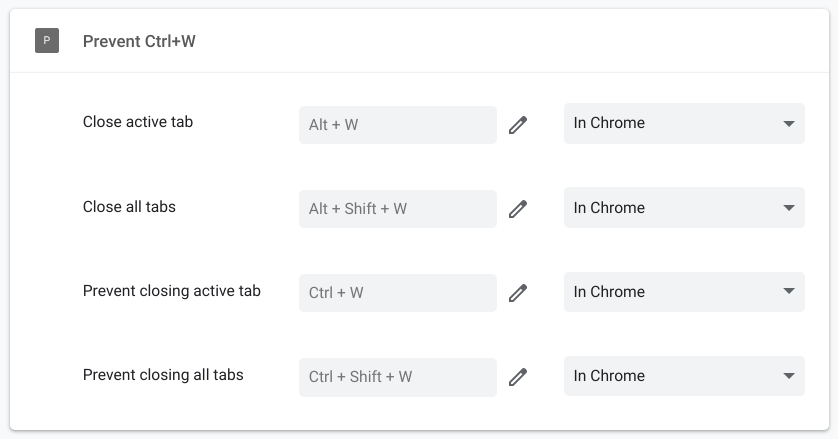Edit Prevent closing active tab shortcut via pencil

coord(517,293)
